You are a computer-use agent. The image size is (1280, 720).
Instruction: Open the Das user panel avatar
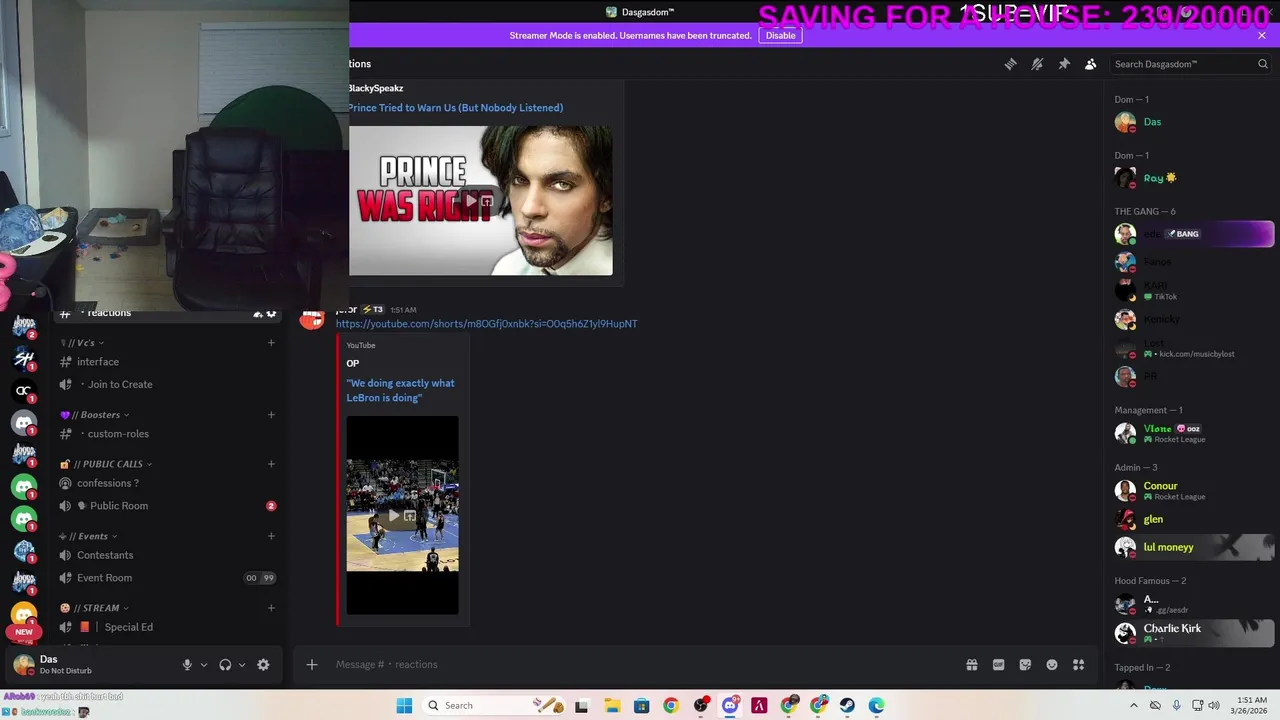coord(24,665)
